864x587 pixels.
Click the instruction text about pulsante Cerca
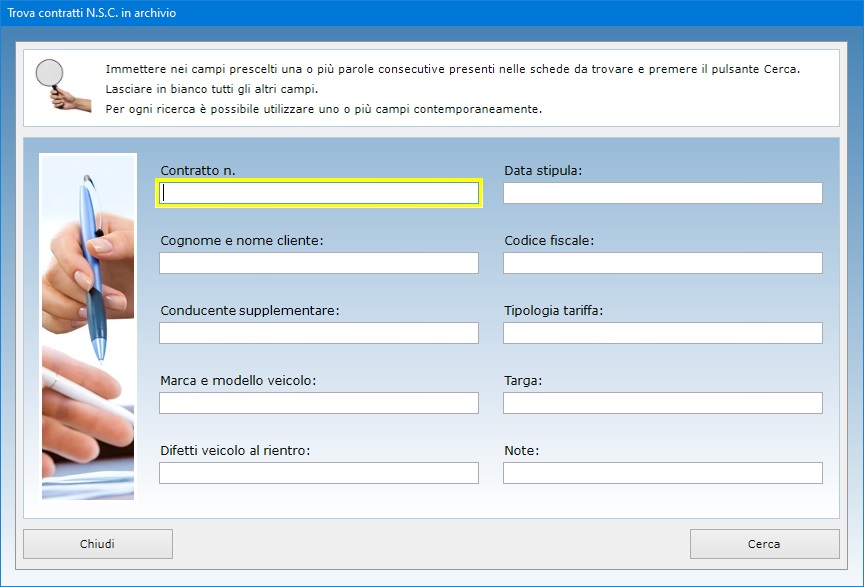[x=452, y=70]
